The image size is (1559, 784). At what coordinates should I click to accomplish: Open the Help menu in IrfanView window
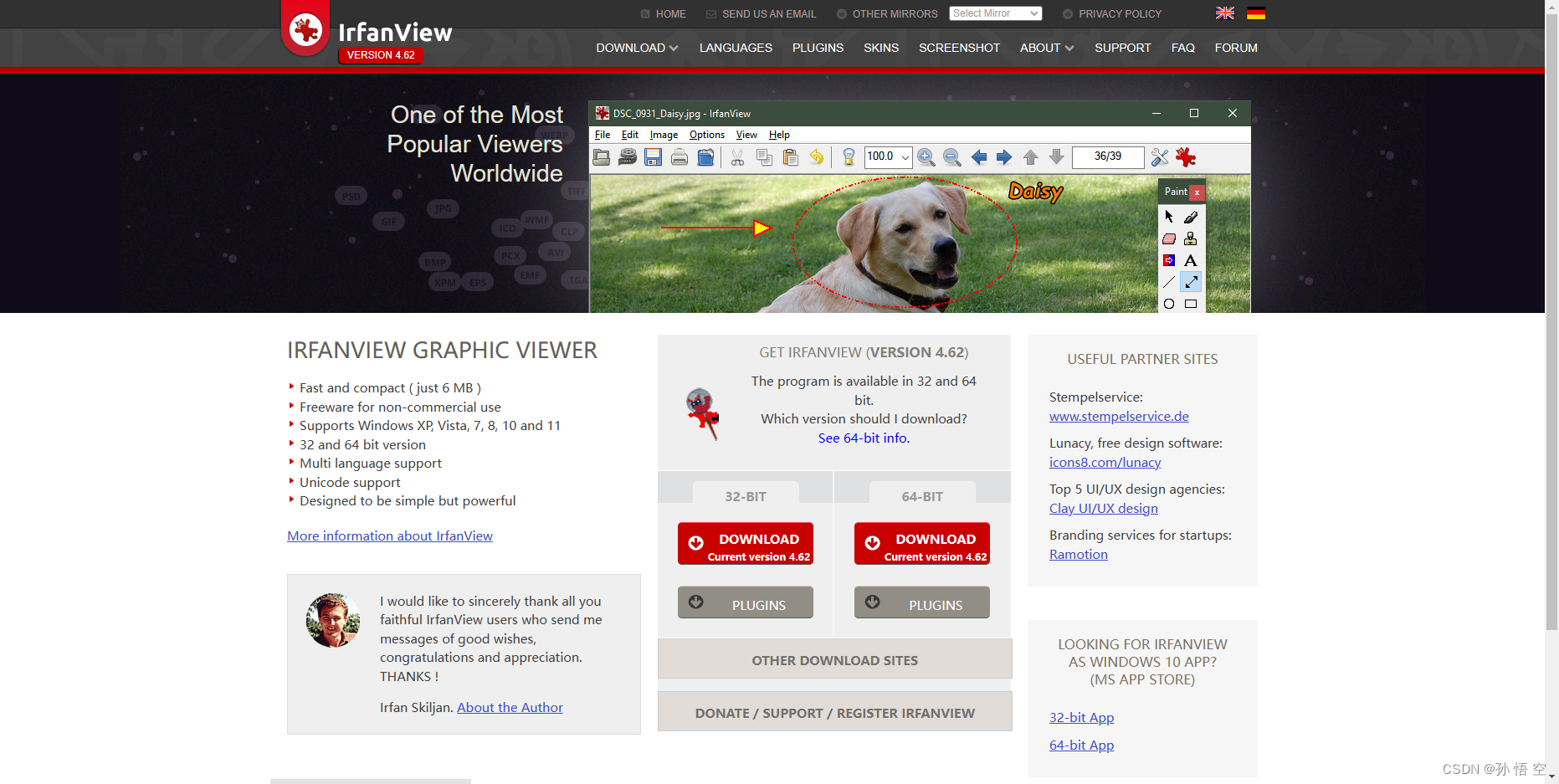[x=779, y=135]
